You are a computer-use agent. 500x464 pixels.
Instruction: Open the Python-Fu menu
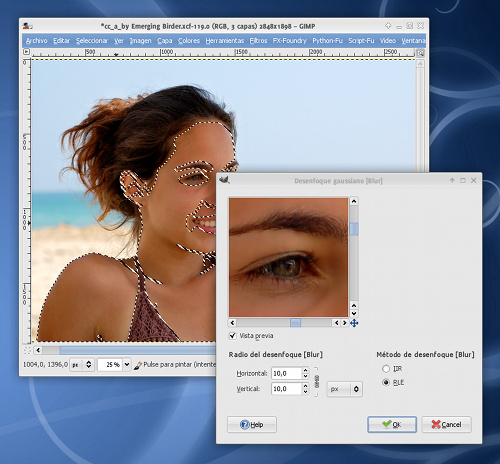(x=327, y=41)
